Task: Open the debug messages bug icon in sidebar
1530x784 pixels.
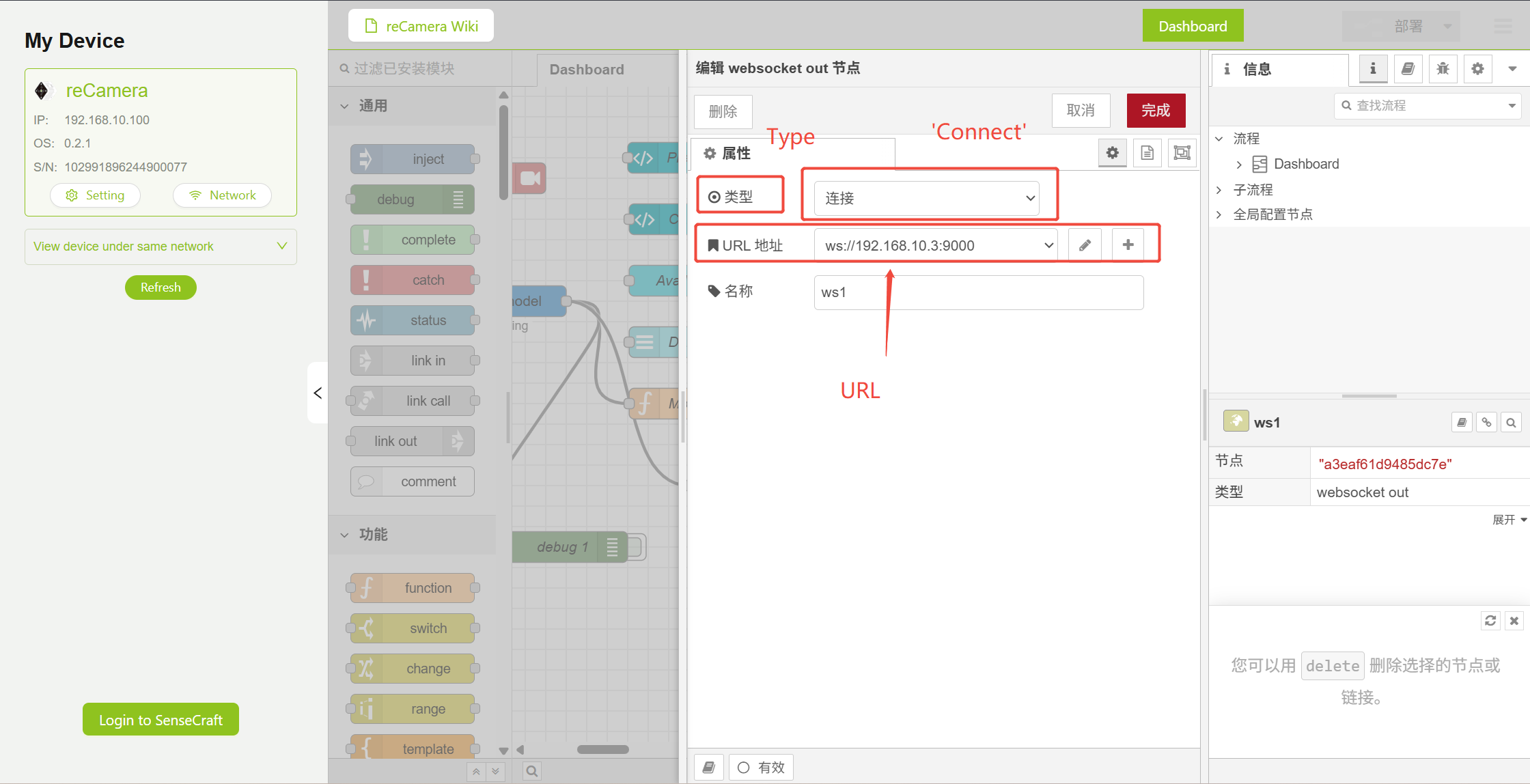Action: (1443, 69)
